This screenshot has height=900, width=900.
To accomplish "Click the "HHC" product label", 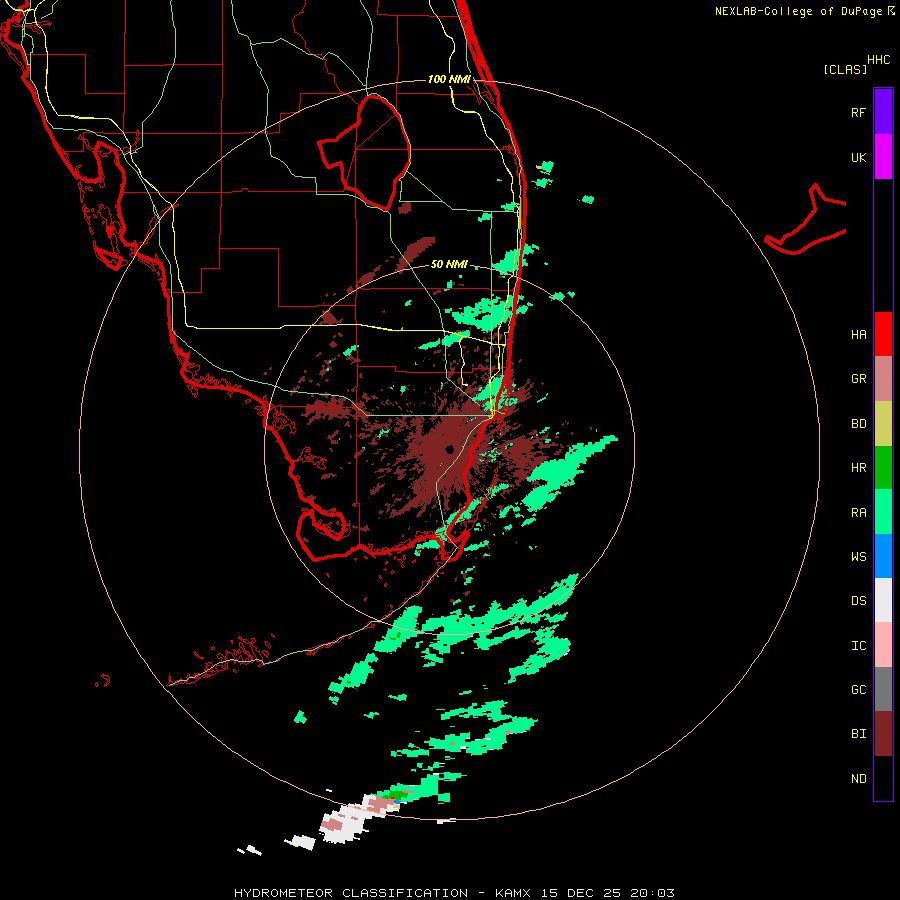I will pos(879,60).
